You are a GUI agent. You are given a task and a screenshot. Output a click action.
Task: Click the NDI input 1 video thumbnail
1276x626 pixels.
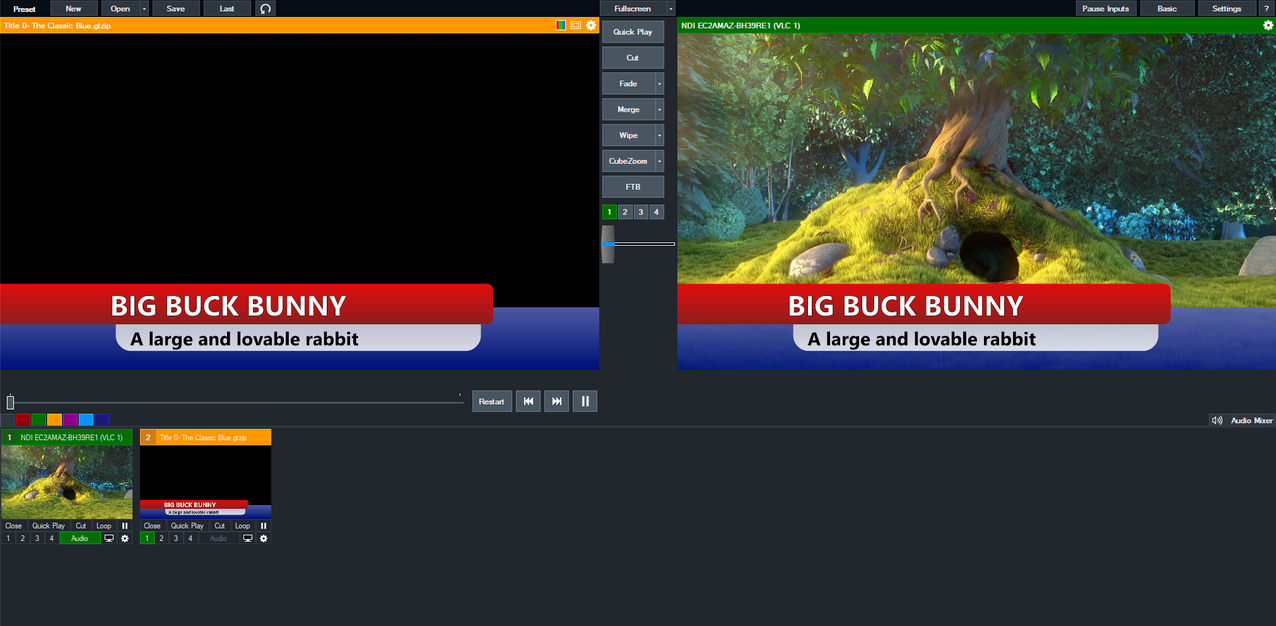click(x=66, y=478)
